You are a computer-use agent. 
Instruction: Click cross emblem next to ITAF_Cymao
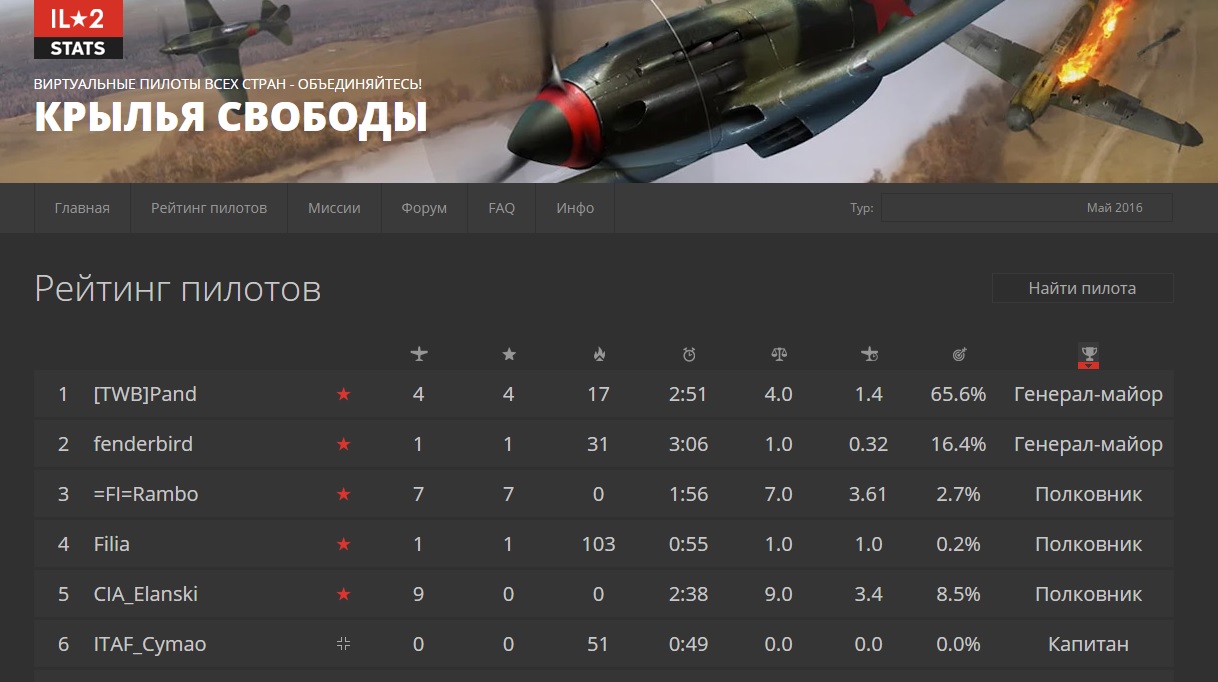344,644
